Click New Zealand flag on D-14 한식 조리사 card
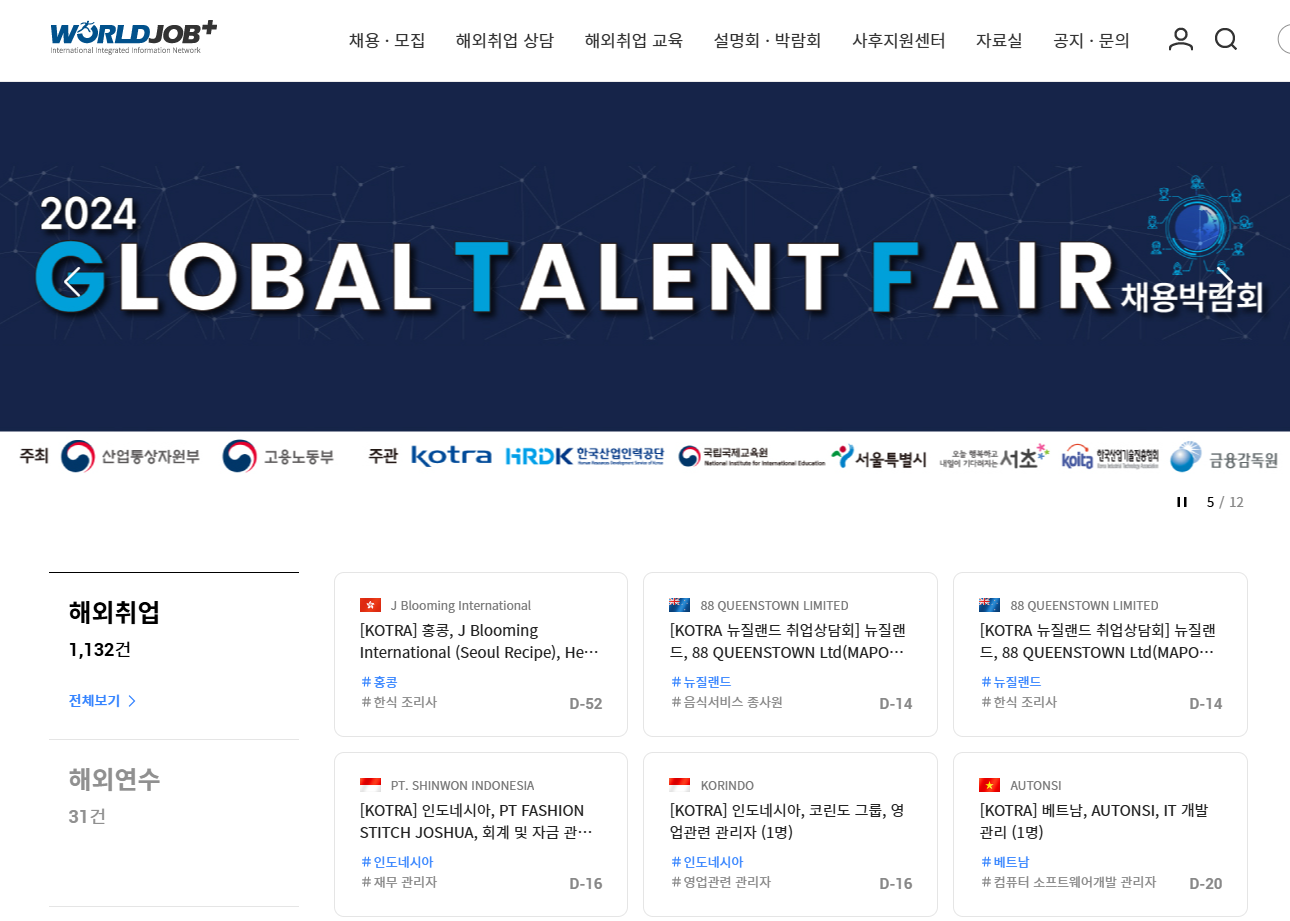 [x=990, y=605]
